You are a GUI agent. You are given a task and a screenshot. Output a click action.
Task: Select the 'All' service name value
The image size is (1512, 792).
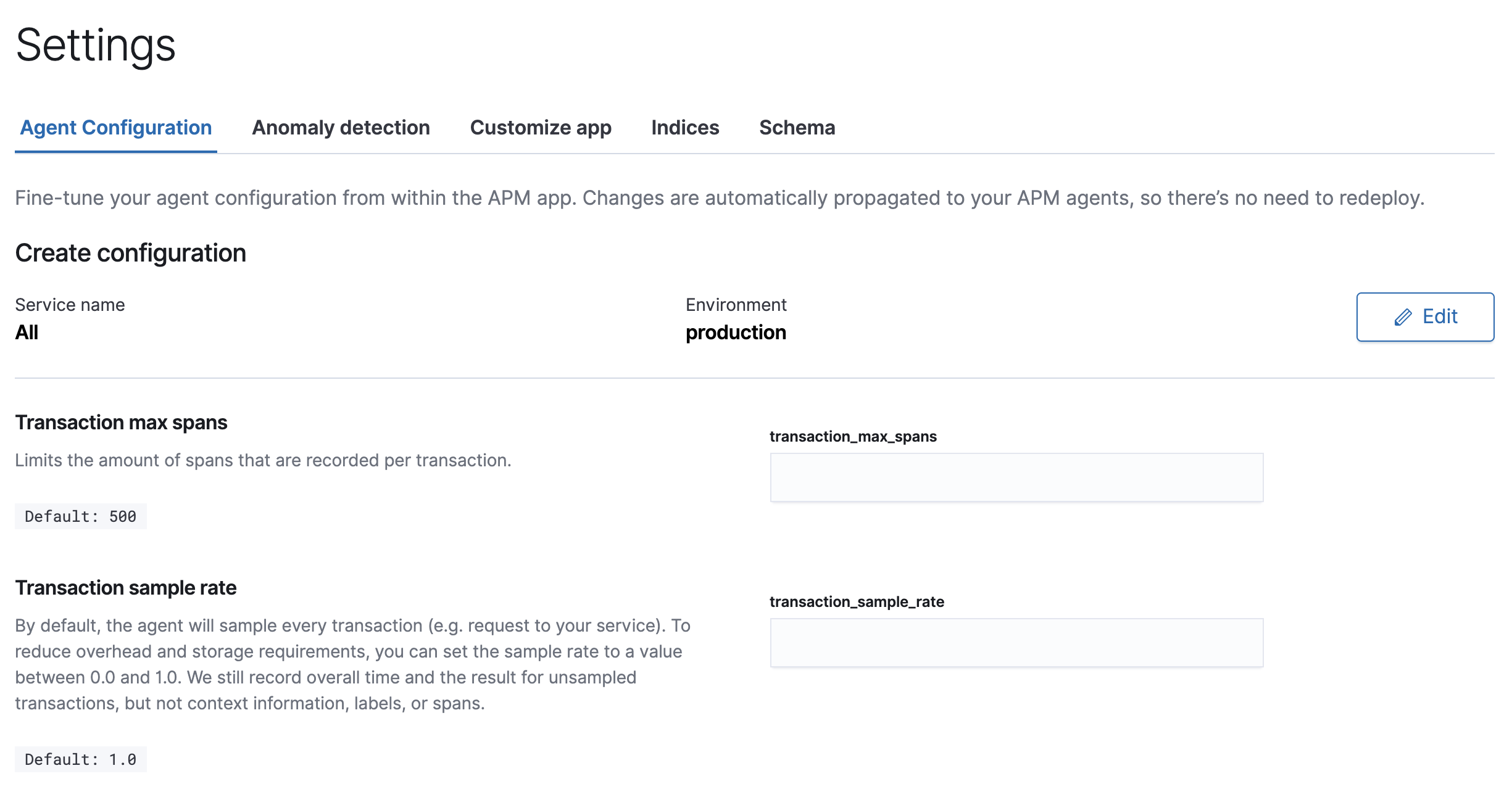[x=26, y=332]
